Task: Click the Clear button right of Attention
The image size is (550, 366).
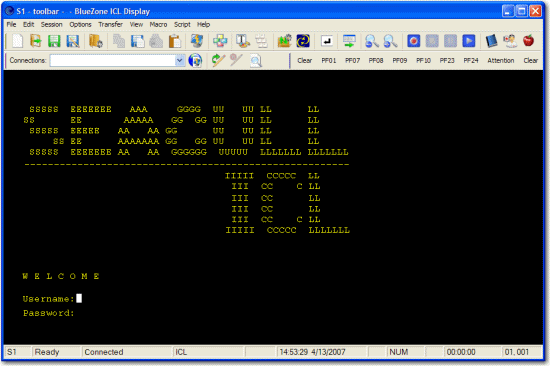Action: click(530, 60)
